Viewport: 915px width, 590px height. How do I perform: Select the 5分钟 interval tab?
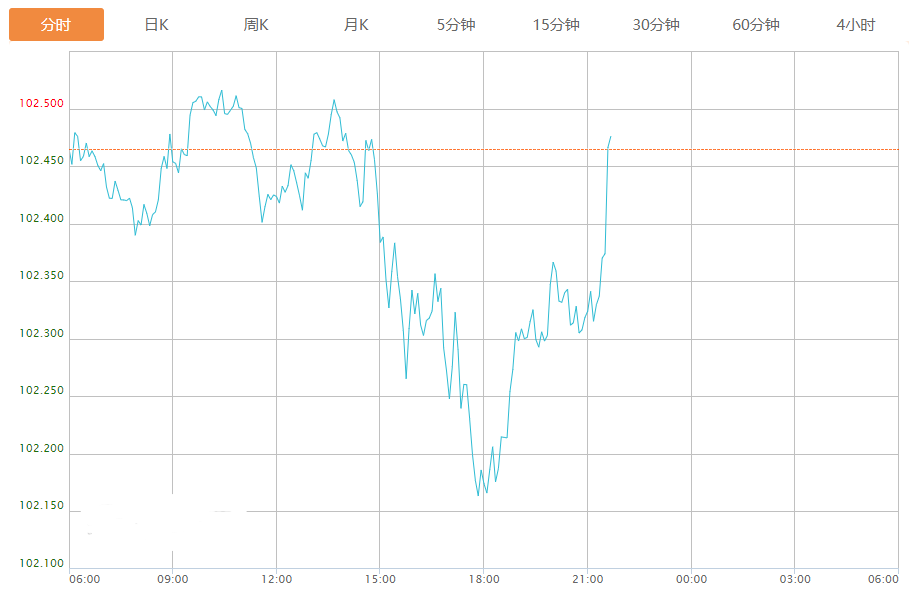pos(456,25)
